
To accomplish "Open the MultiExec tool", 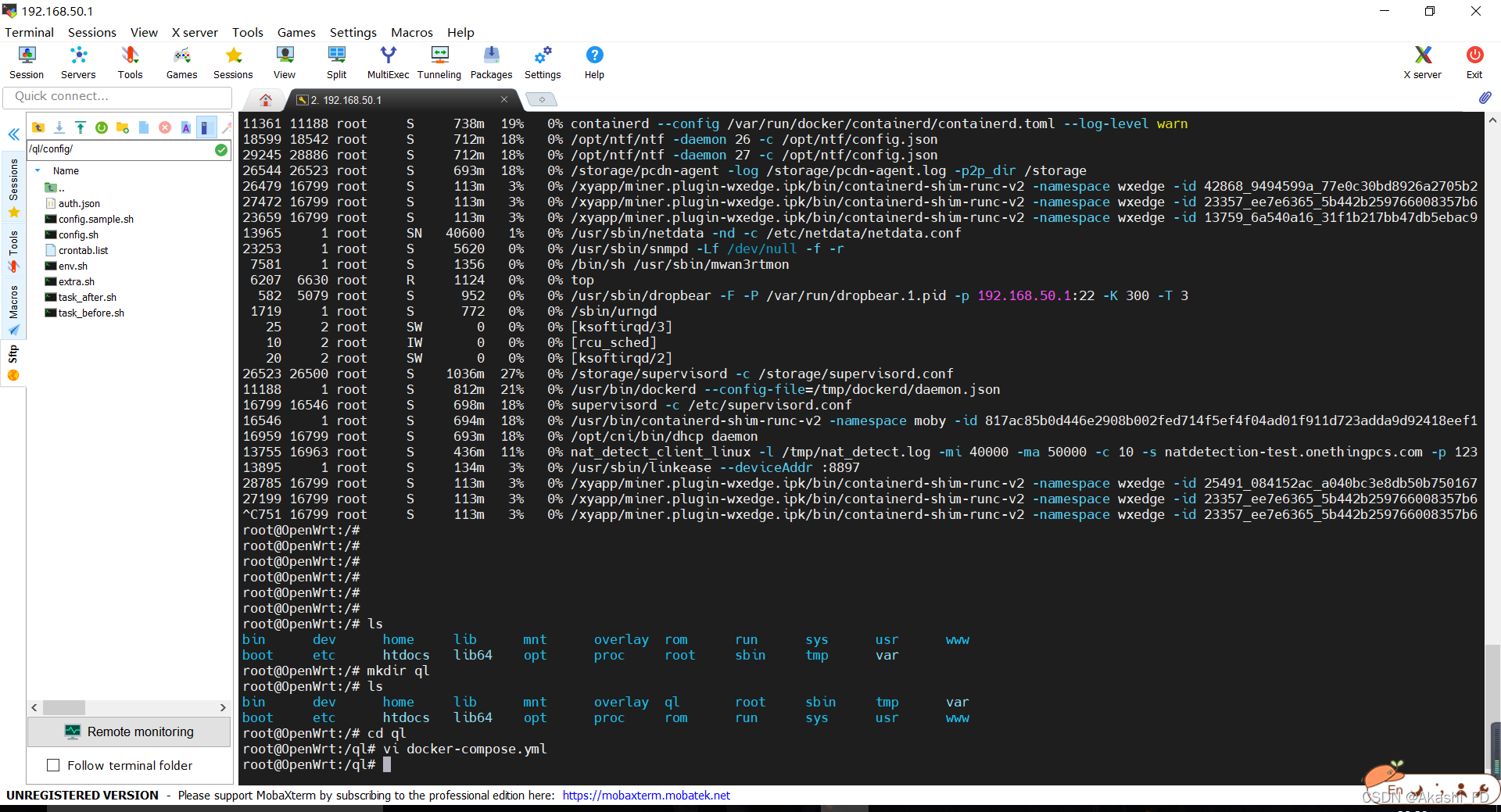I will (x=388, y=62).
